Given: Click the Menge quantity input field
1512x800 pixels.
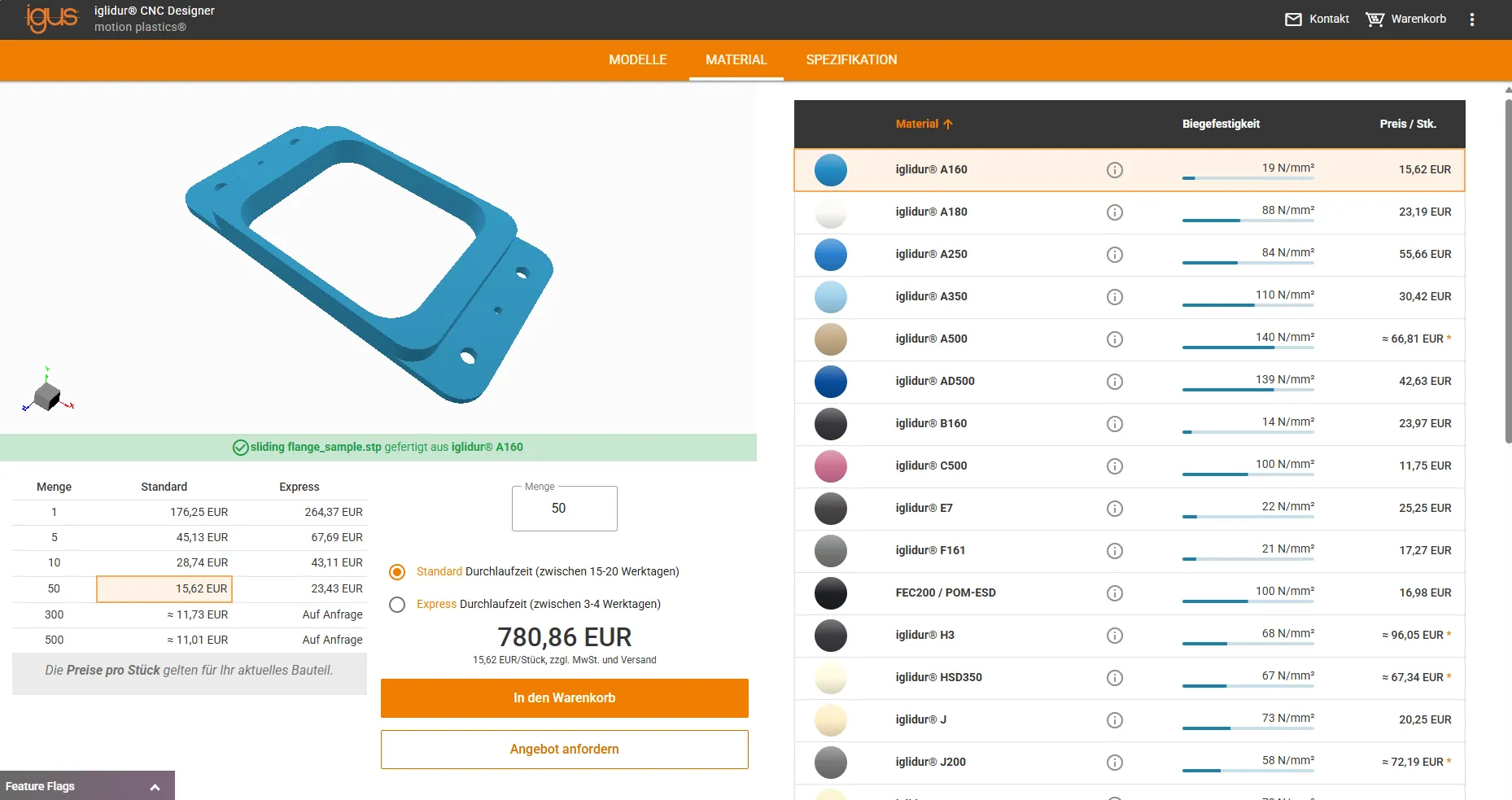Looking at the screenshot, I should click(x=565, y=509).
